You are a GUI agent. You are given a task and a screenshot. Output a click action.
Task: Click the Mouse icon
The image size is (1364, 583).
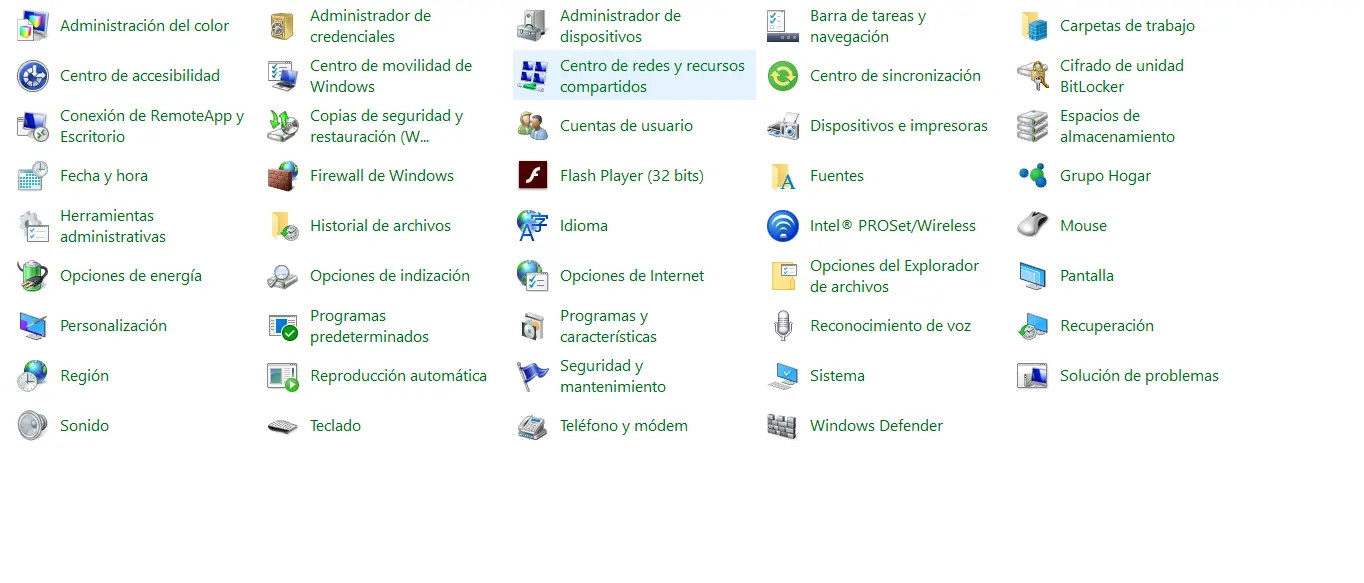pyautogui.click(x=1033, y=226)
